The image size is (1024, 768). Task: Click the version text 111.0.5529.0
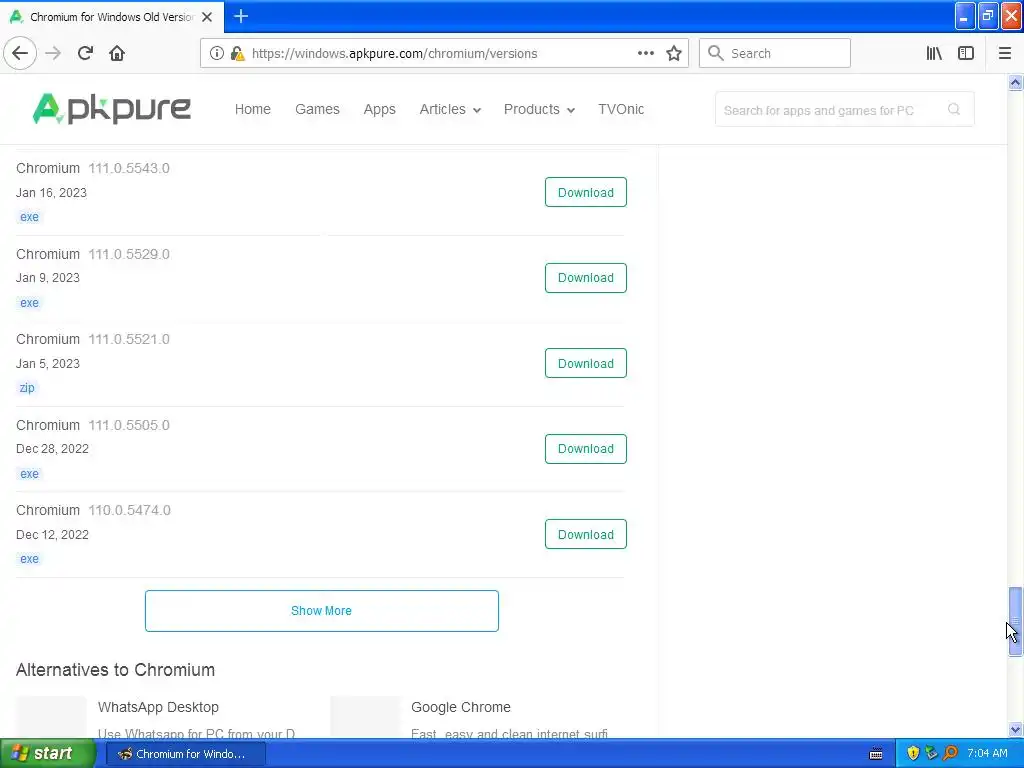pyautogui.click(x=129, y=254)
